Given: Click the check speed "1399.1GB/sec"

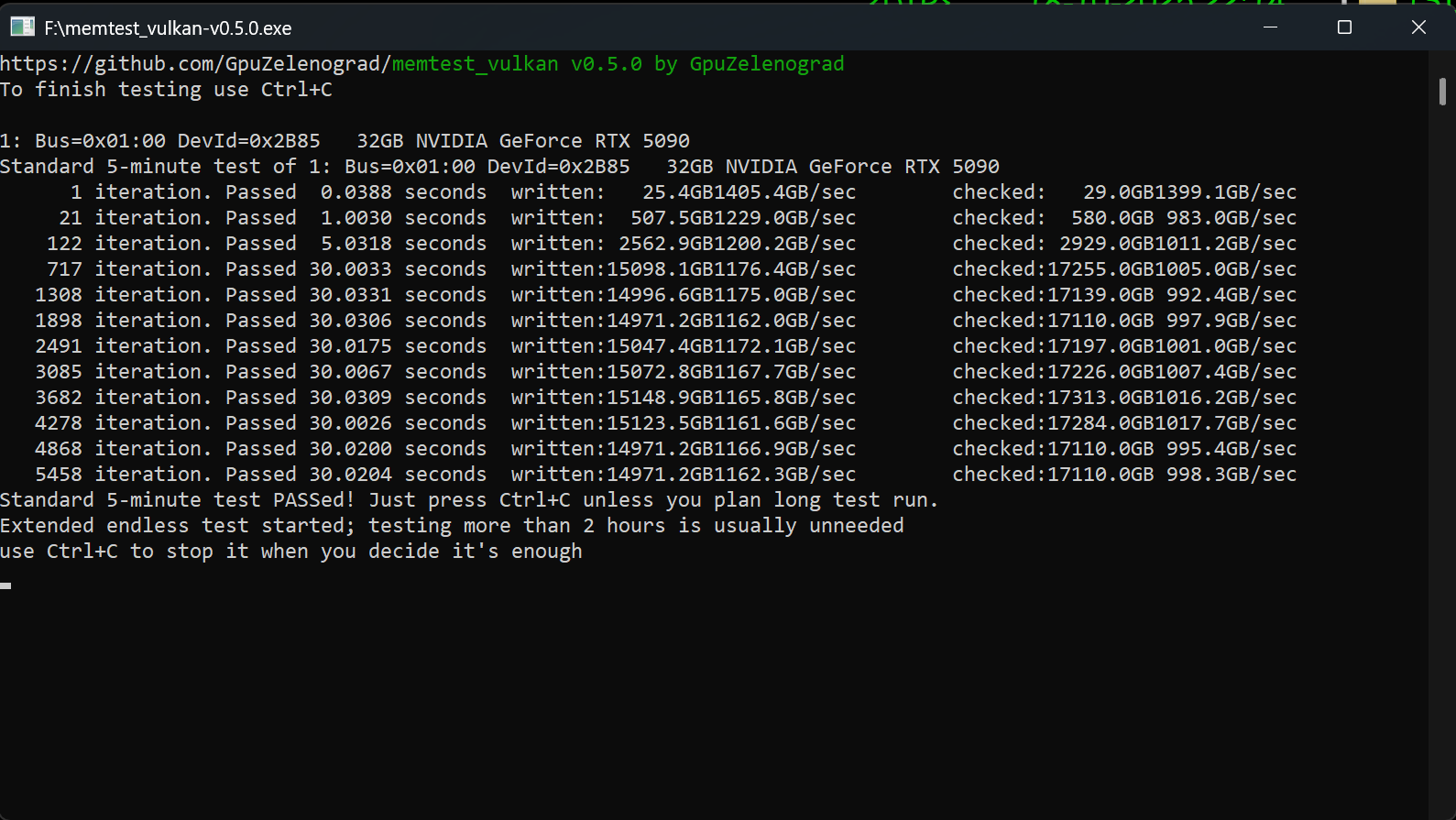Looking at the screenshot, I should coord(1226,192).
